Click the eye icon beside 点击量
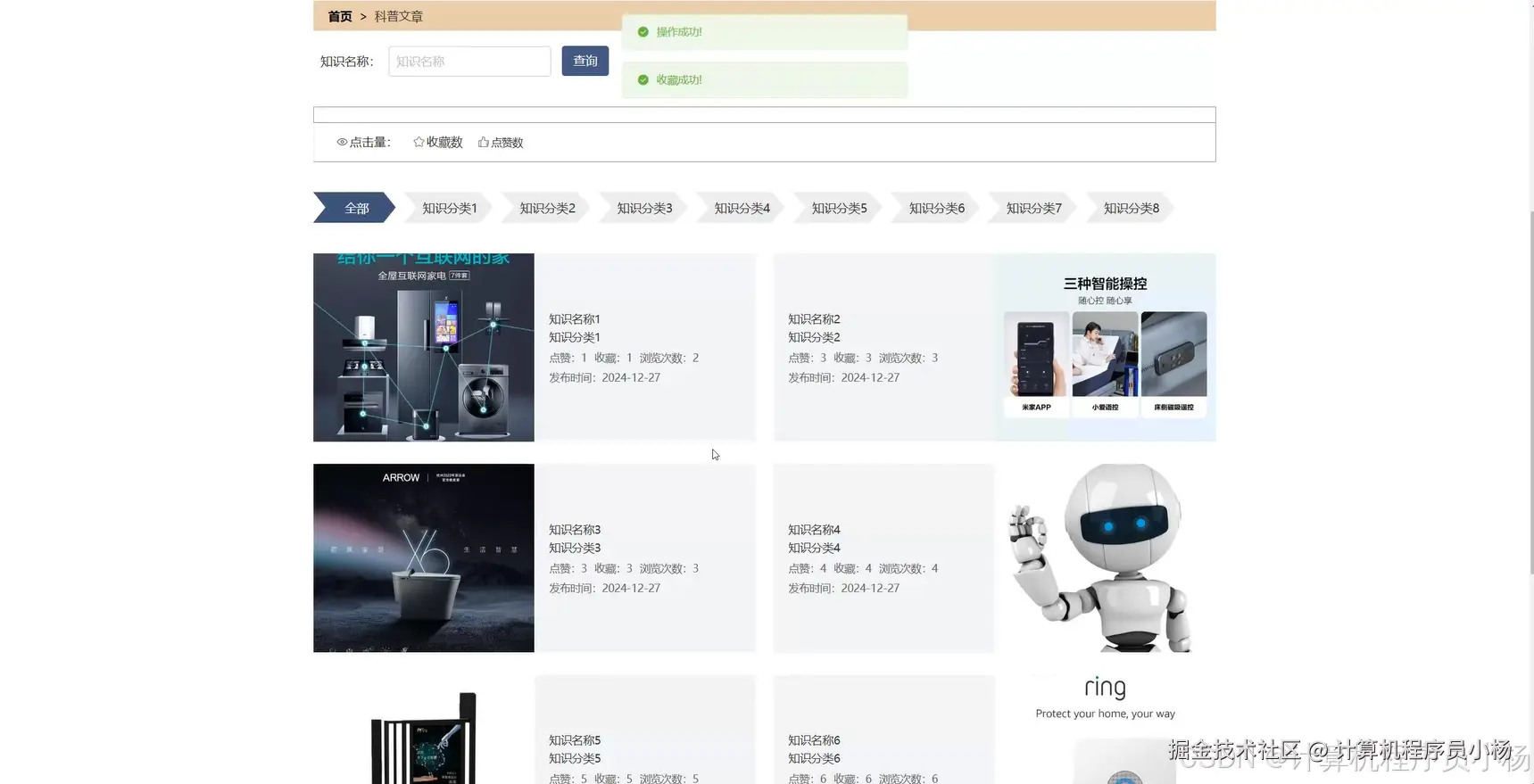1534x784 pixels. click(342, 142)
